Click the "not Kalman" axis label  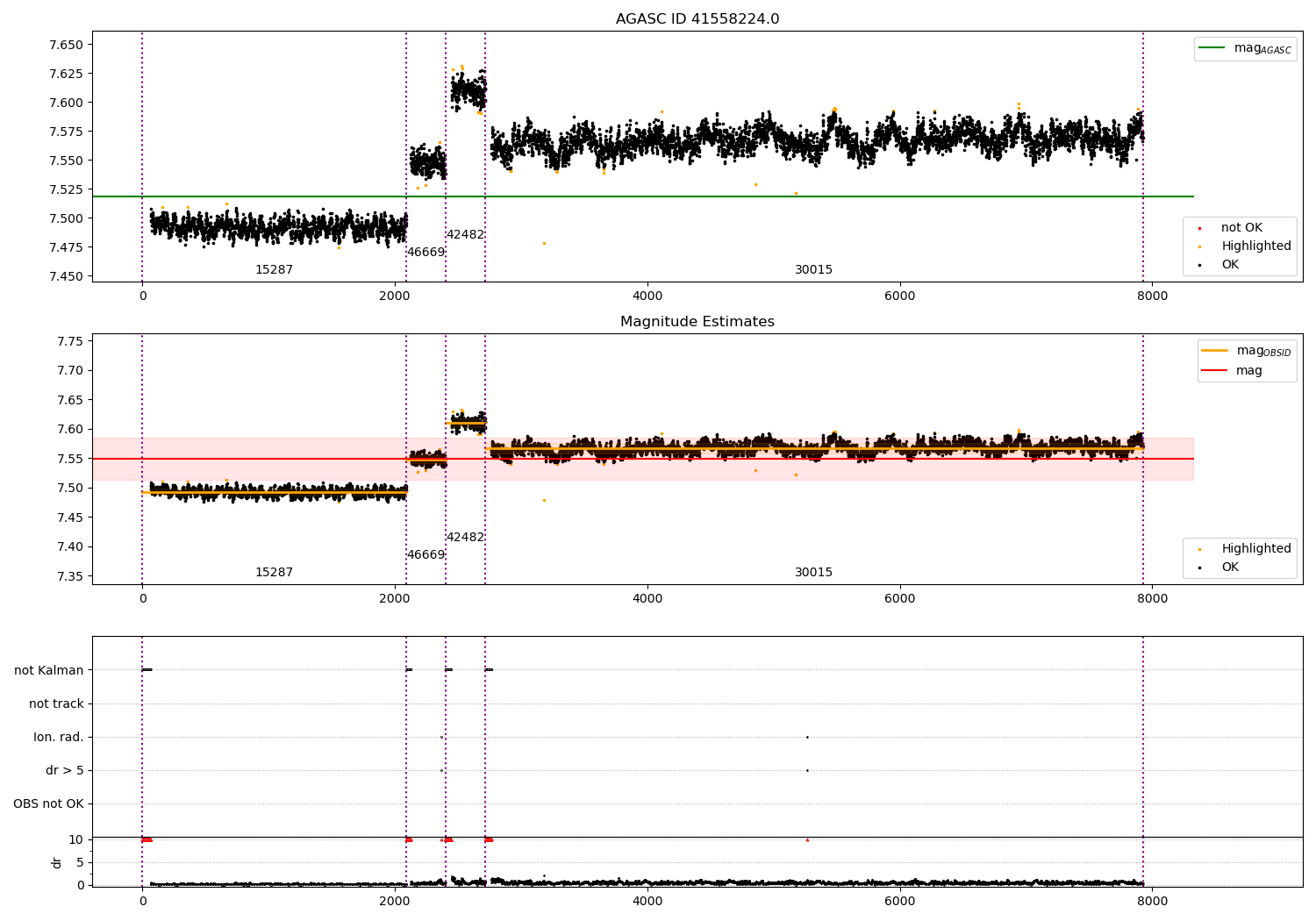49,670
